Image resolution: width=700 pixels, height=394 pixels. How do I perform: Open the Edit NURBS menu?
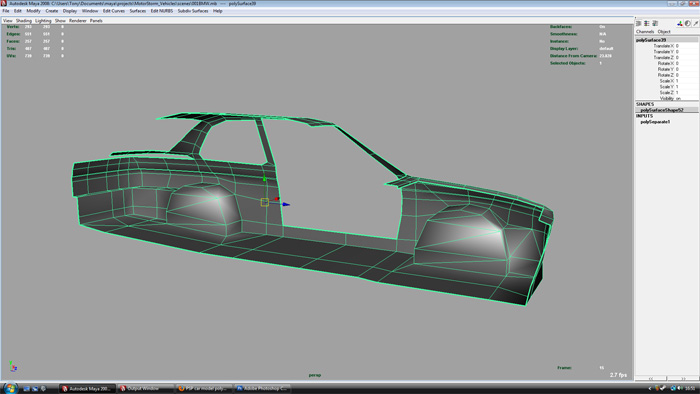[162, 11]
